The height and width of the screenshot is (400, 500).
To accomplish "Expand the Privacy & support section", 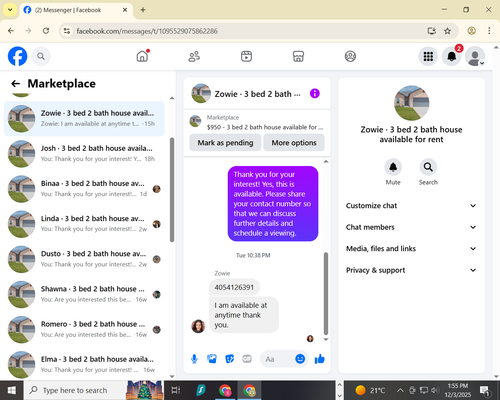I will [x=411, y=270].
